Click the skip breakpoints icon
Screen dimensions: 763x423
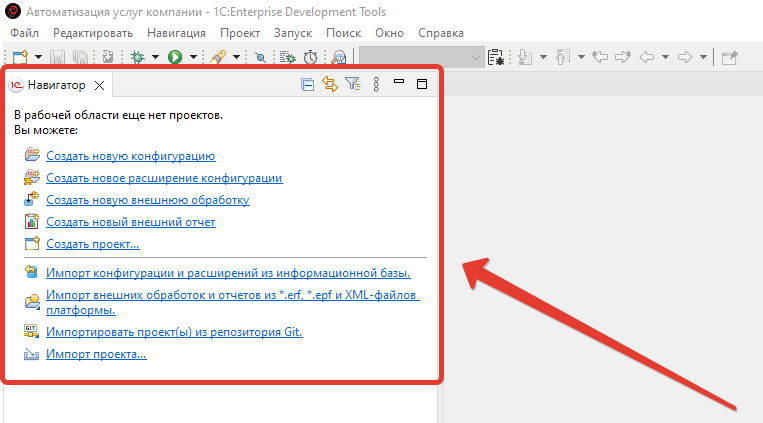coord(260,57)
